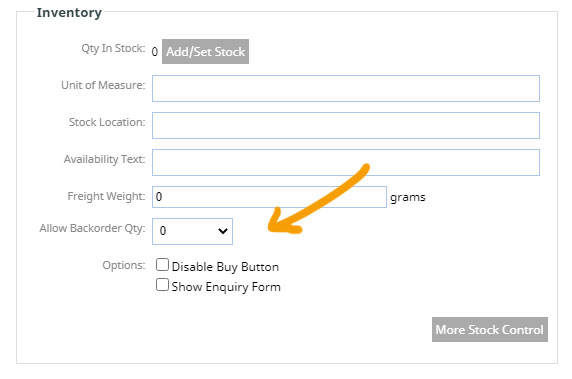572x379 pixels.
Task: Click the Add/Set Stock button
Action: (205, 51)
